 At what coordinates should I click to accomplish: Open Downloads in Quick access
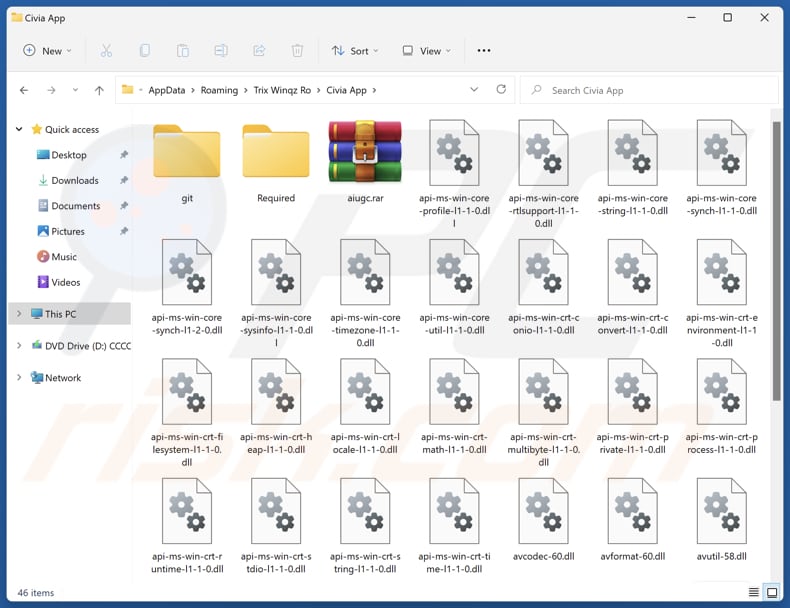coord(75,180)
